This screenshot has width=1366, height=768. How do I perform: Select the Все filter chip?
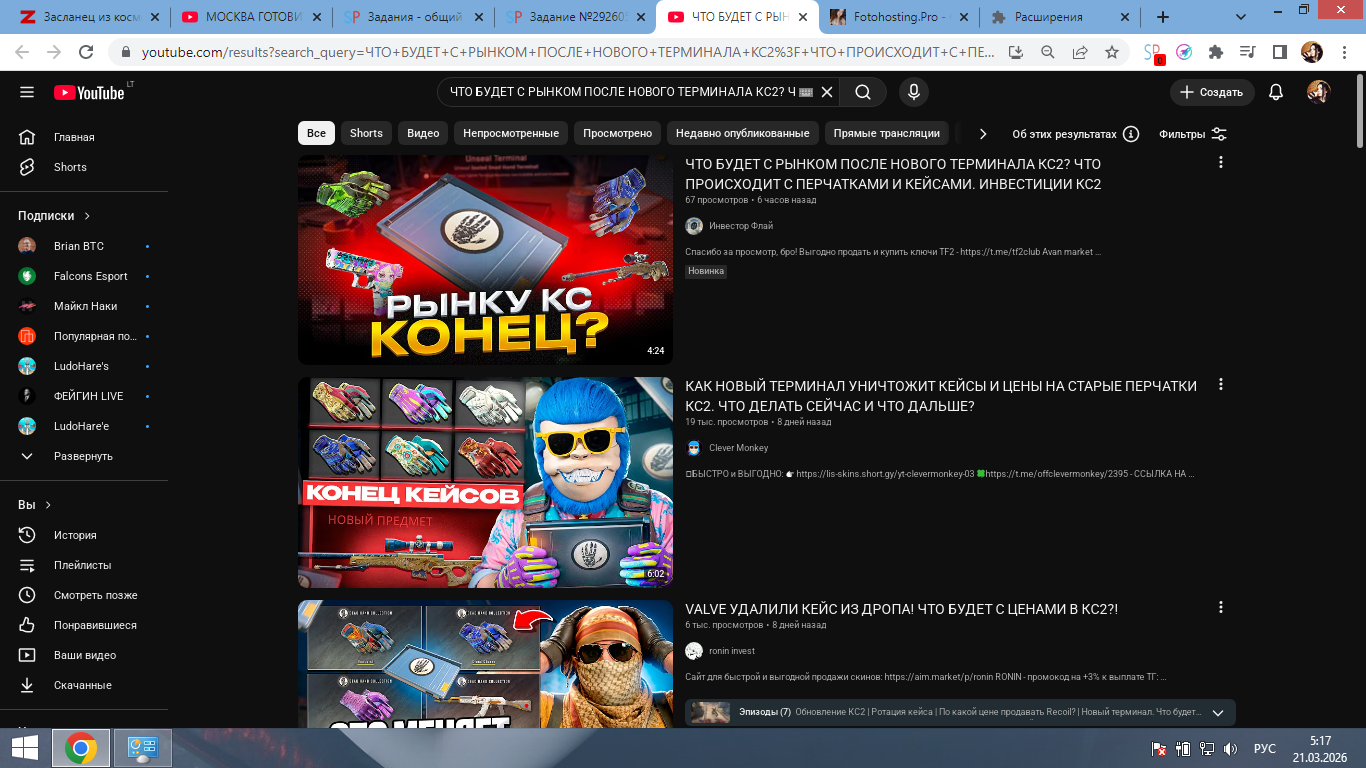tap(316, 133)
